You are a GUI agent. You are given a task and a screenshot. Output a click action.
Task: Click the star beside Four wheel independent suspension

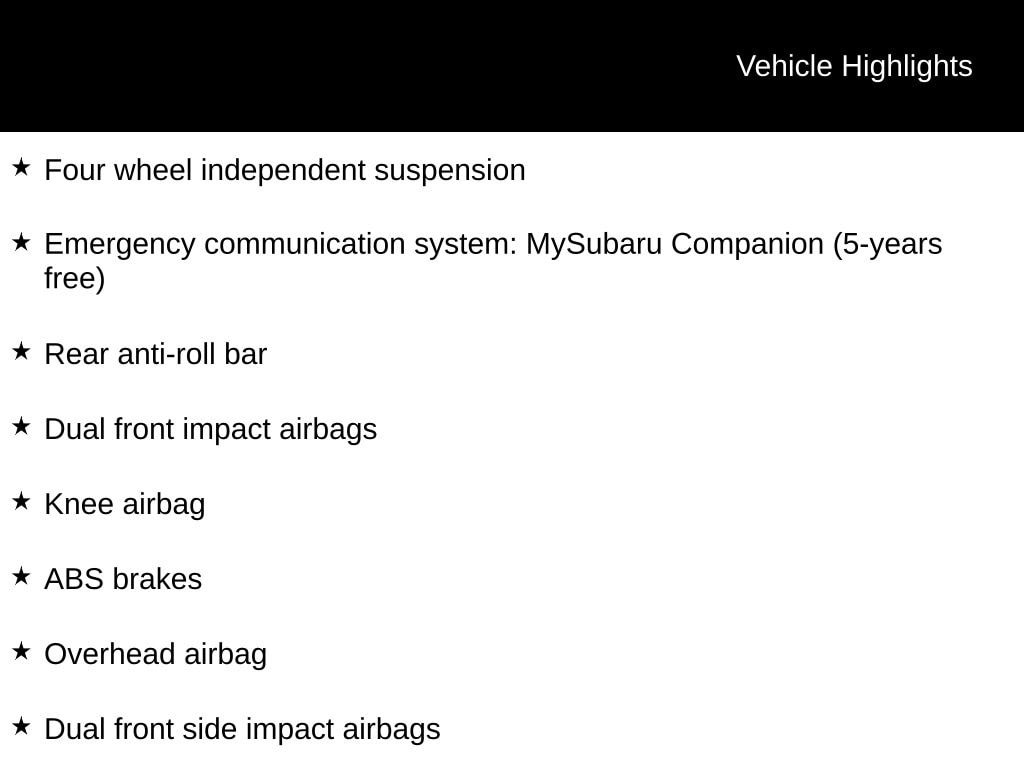pos(21,167)
